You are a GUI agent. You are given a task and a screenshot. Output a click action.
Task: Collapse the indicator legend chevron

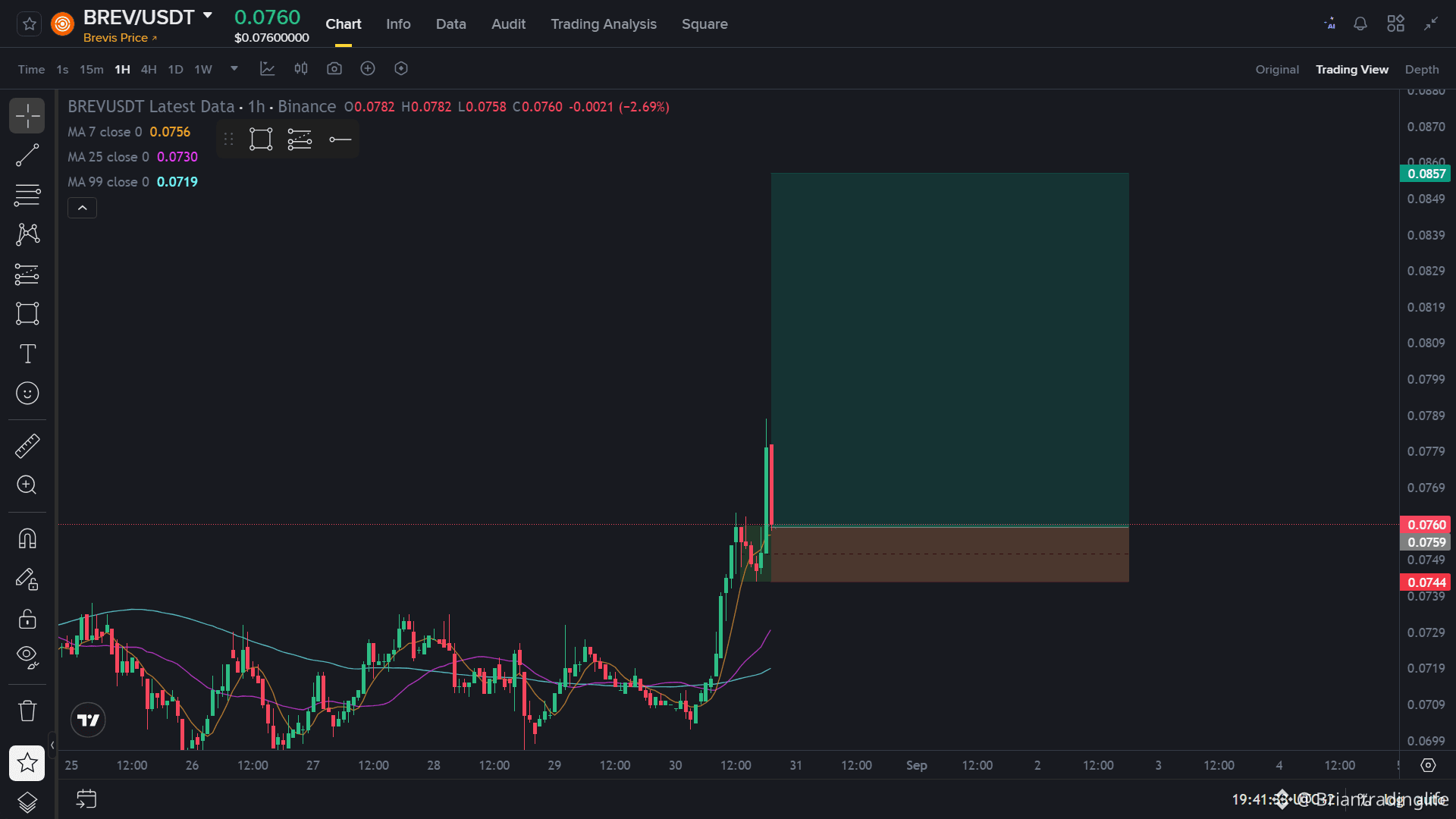point(82,208)
